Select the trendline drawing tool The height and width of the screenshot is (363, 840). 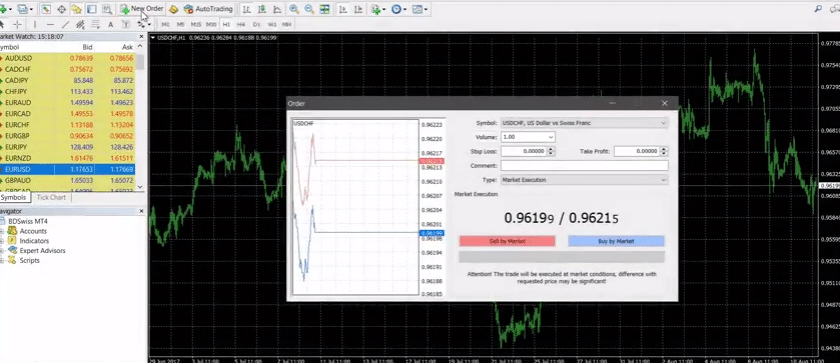click(65, 24)
